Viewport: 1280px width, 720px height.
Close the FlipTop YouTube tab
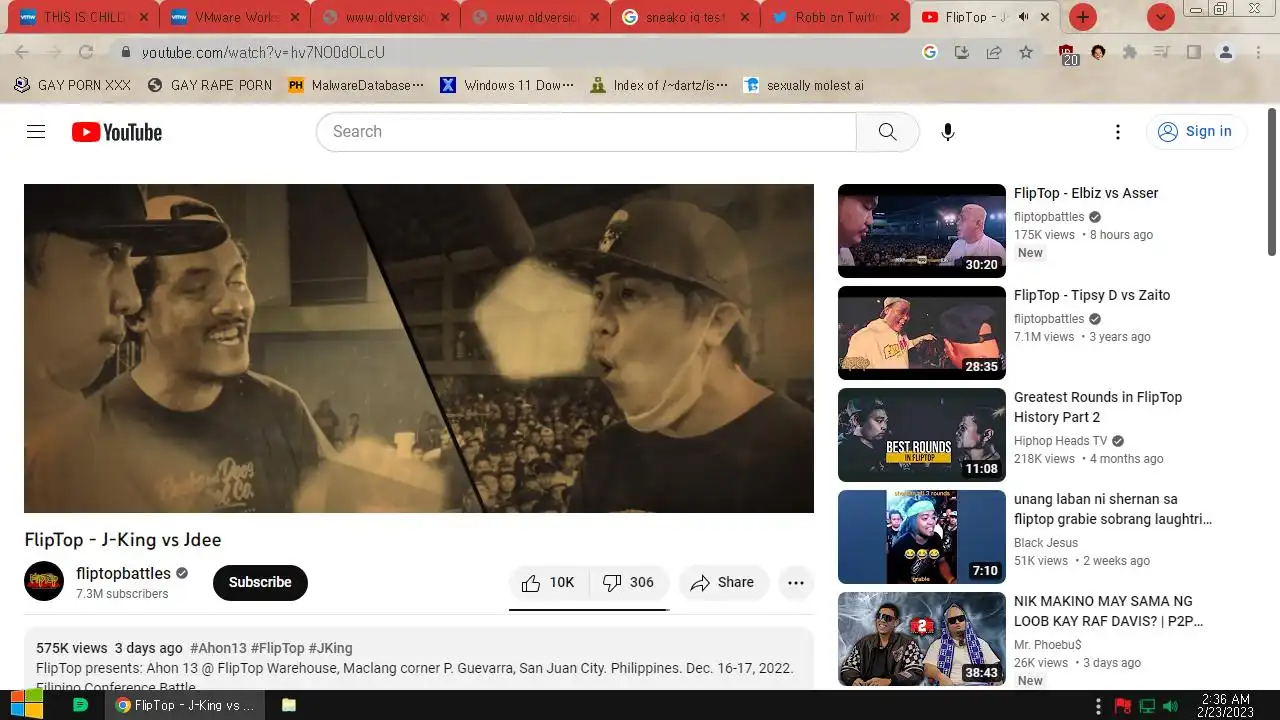(x=1045, y=17)
